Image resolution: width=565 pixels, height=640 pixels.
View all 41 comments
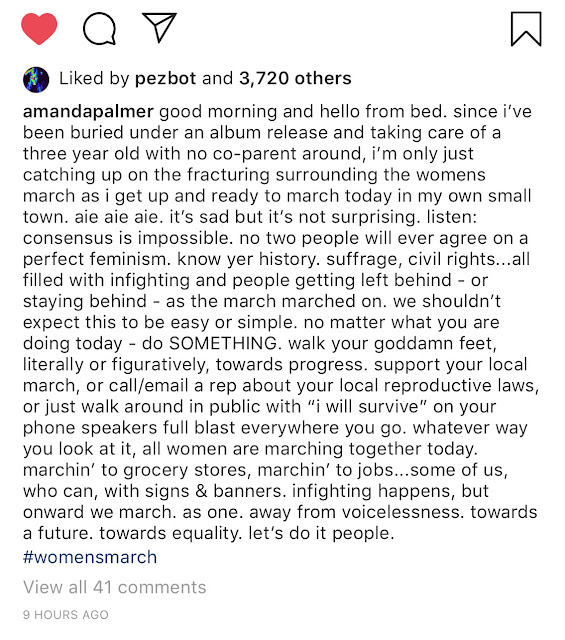click(x=115, y=587)
